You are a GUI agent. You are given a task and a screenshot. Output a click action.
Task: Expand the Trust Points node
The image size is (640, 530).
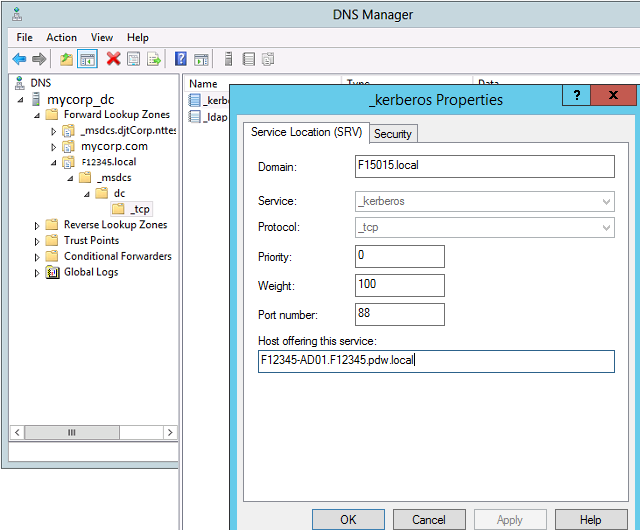click(37, 241)
